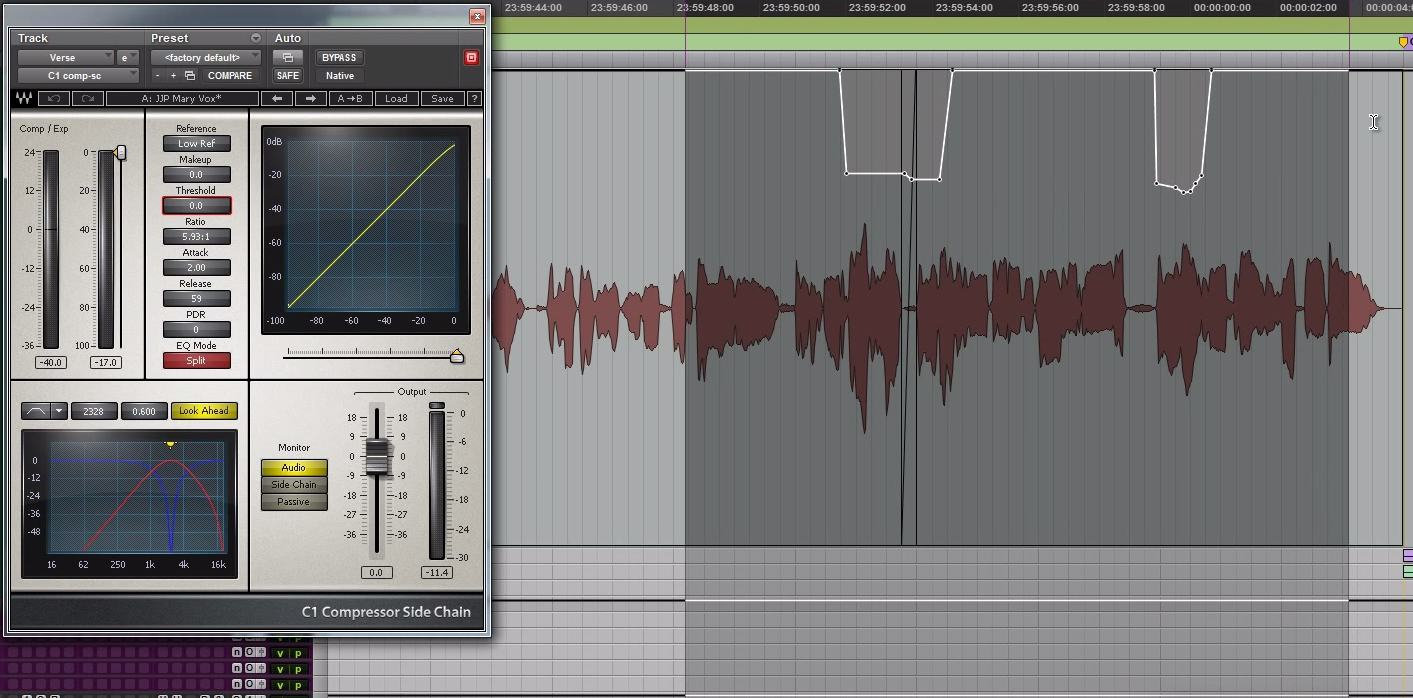Select next preset with plus button
Viewport: 1413px width, 698px height.
[173, 76]
